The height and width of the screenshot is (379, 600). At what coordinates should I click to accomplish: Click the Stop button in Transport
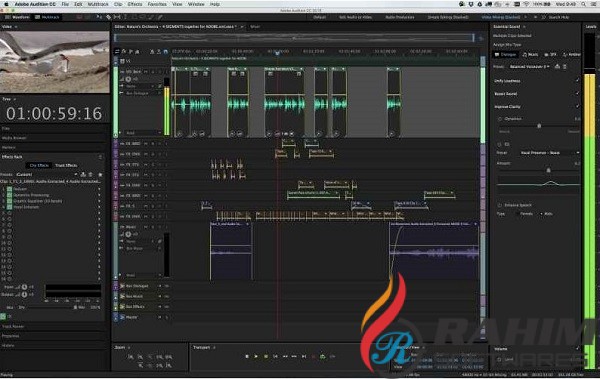click(x=247, y=356)
